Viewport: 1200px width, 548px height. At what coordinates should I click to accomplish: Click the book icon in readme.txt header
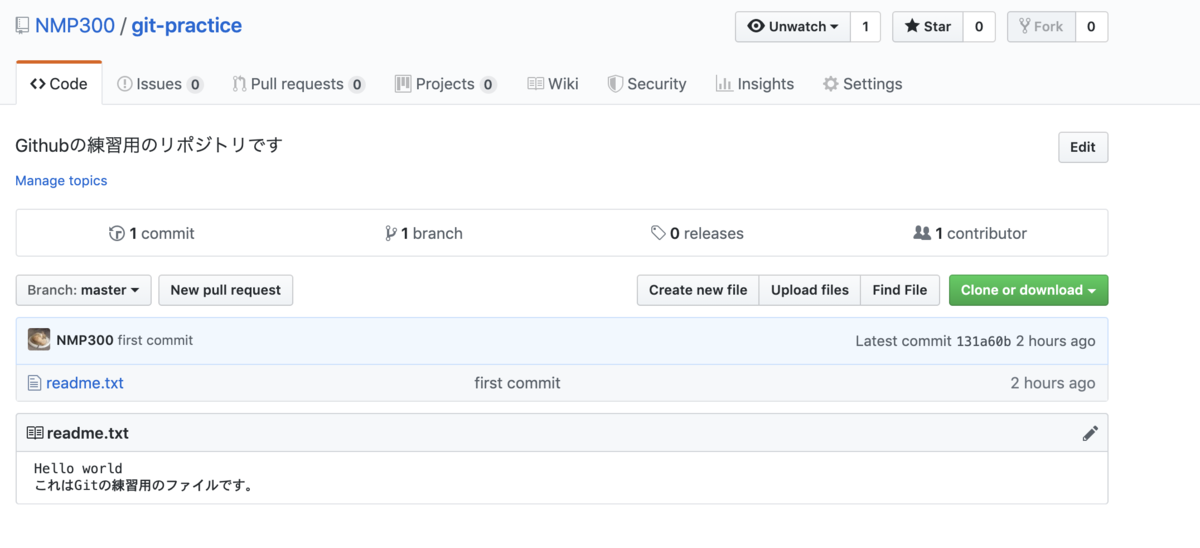point(35,433)
